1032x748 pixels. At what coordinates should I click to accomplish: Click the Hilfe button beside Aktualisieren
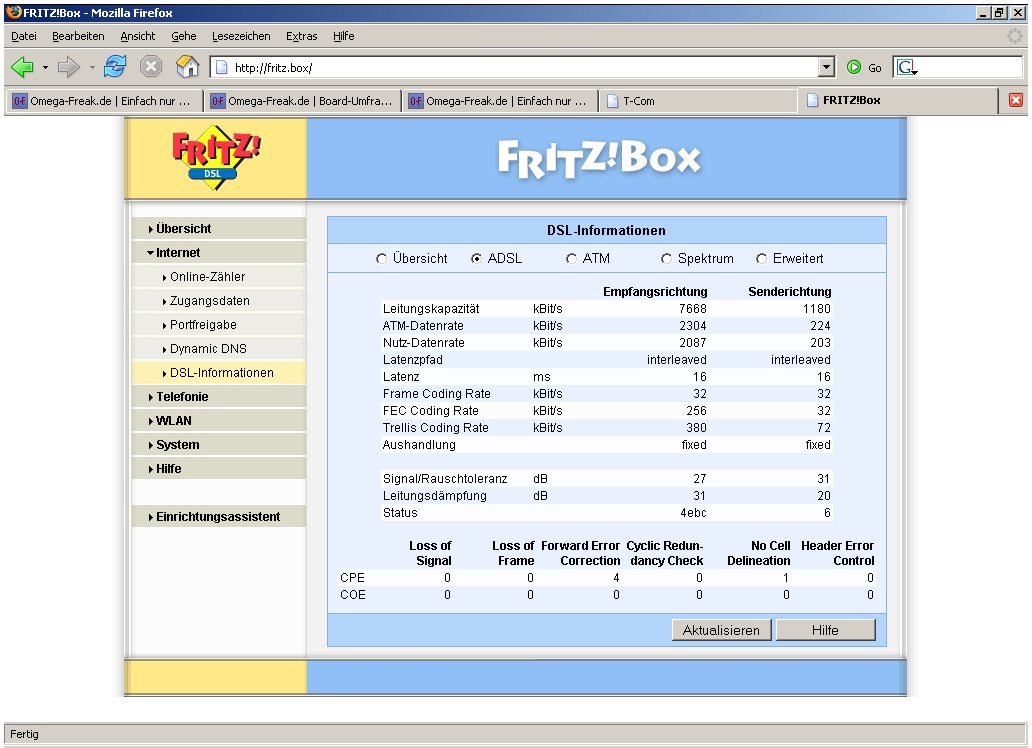coord(825,630)
